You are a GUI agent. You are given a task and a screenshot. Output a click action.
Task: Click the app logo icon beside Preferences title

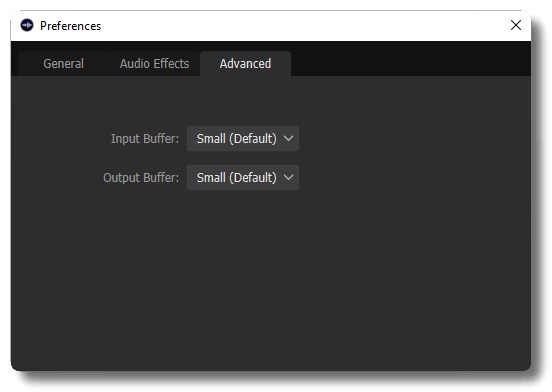coord(27,25)
